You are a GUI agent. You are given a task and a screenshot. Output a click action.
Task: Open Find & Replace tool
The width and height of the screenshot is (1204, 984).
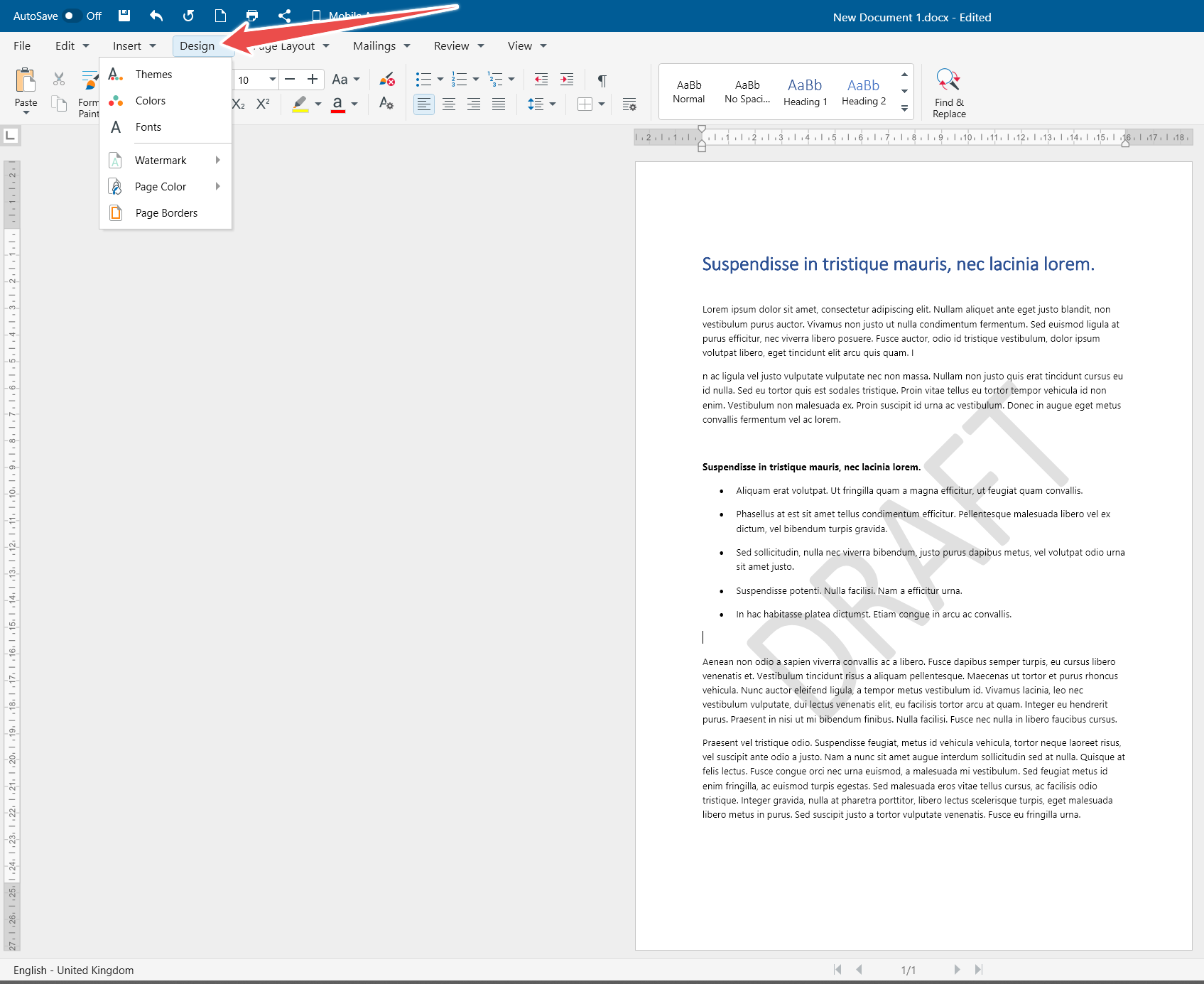point(948,92)
